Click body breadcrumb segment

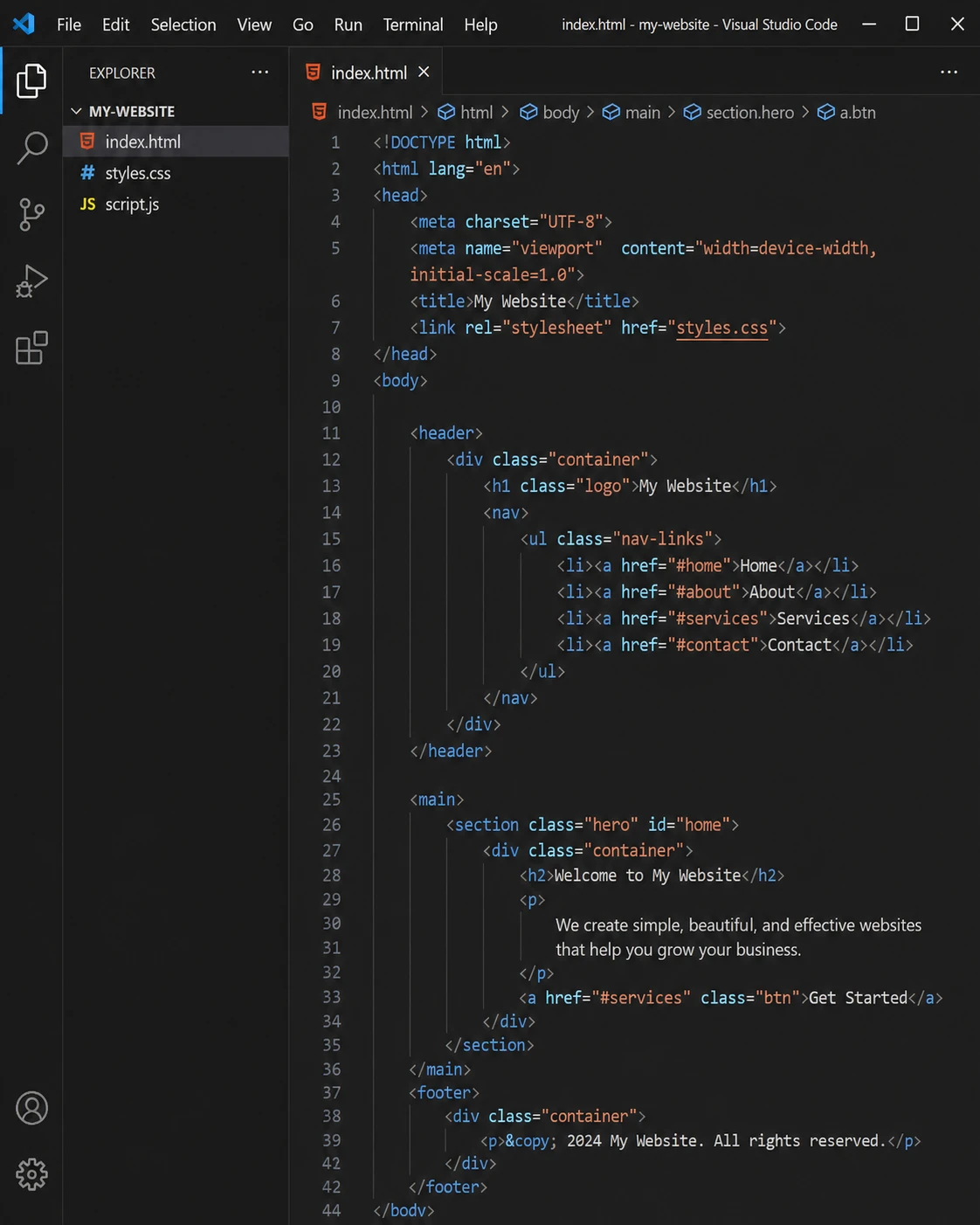click(x=561, y=112)
